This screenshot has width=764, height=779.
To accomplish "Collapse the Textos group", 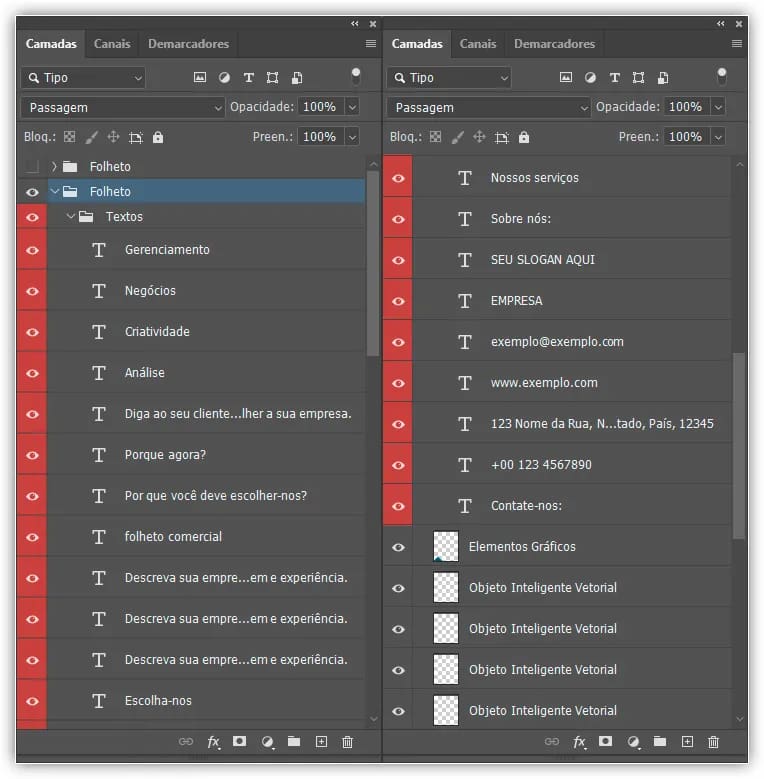I will coord(71,217).
